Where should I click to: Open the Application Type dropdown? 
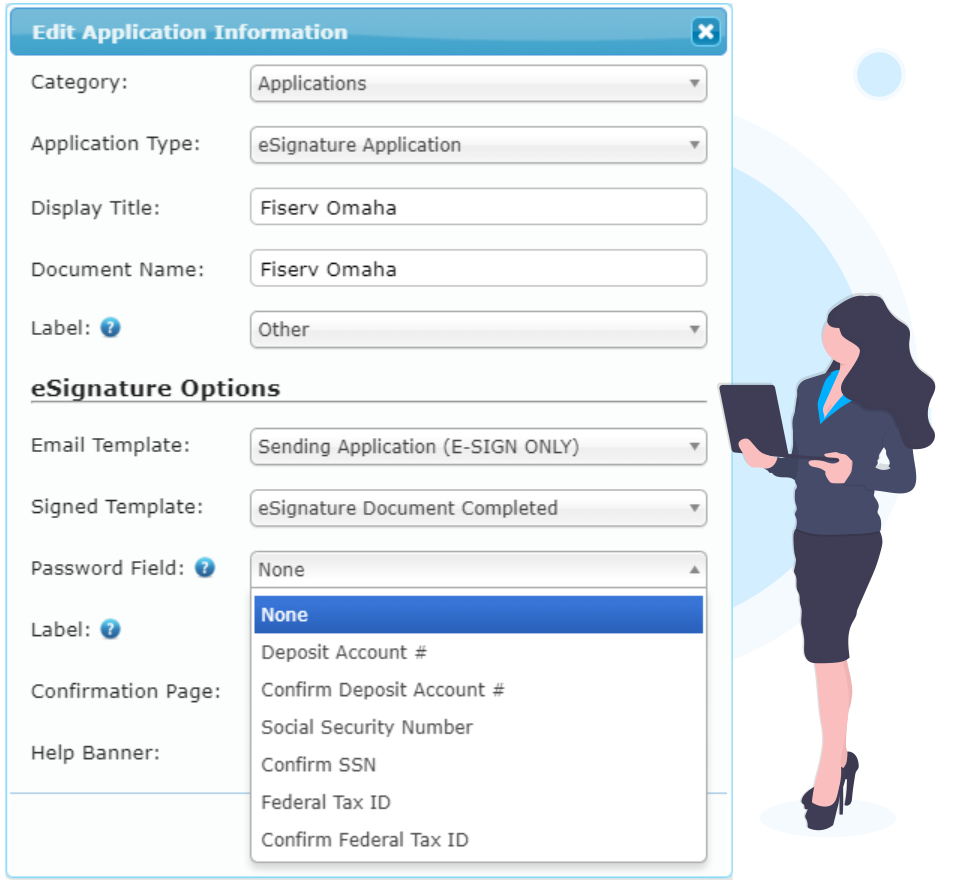tap(478, 145)
